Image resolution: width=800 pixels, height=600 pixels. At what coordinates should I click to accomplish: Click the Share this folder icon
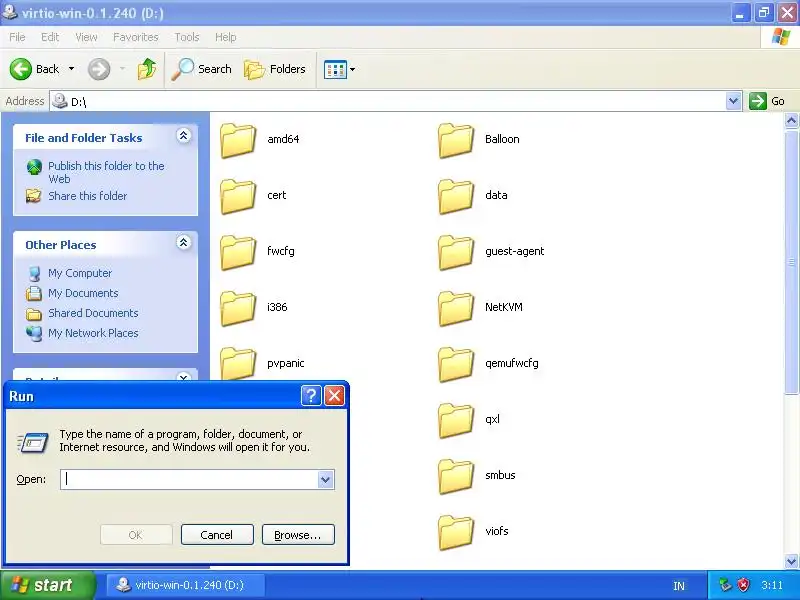(x=34, y=196)
